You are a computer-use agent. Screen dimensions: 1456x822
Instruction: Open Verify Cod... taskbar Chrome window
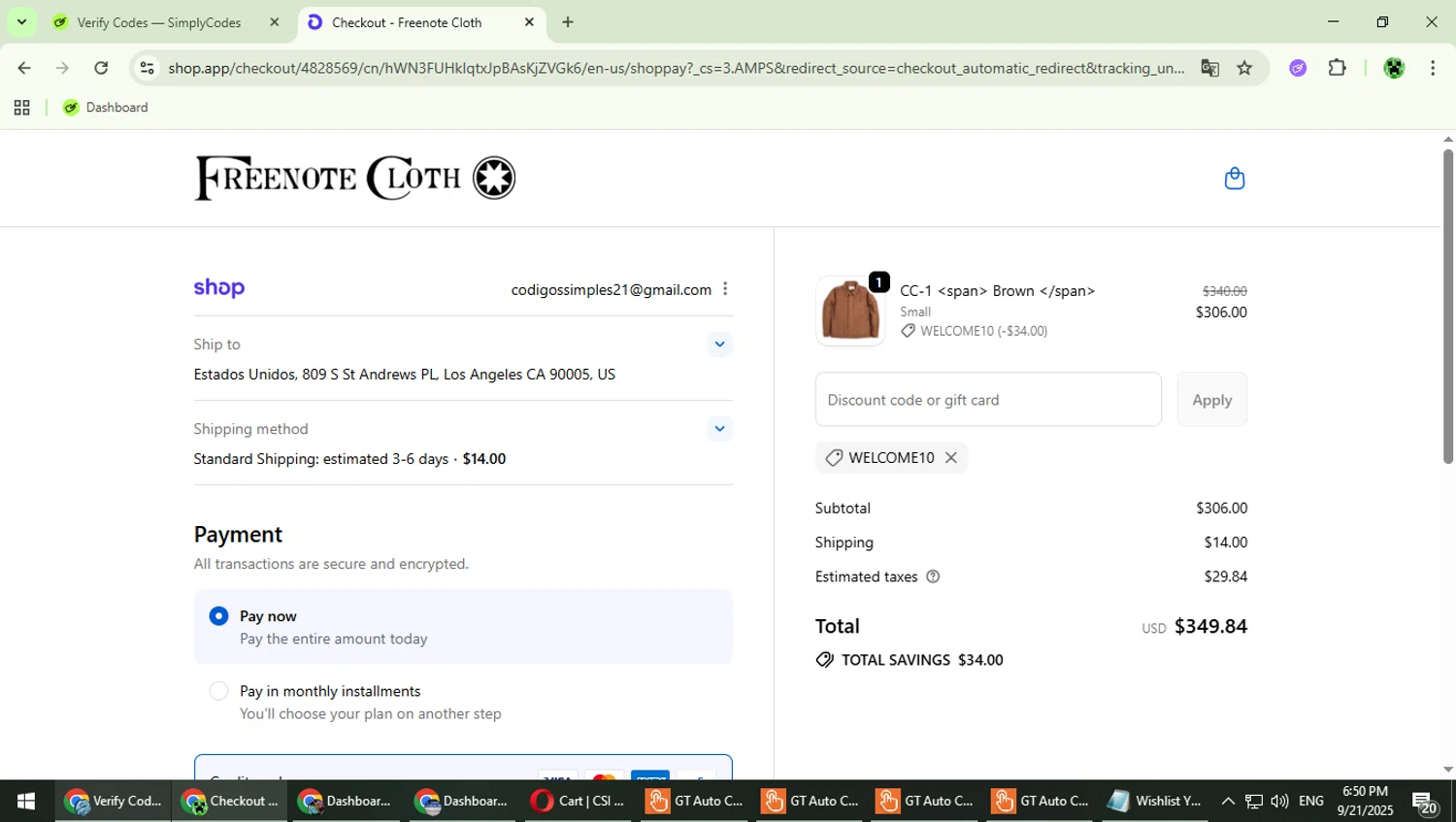point(113,801)
